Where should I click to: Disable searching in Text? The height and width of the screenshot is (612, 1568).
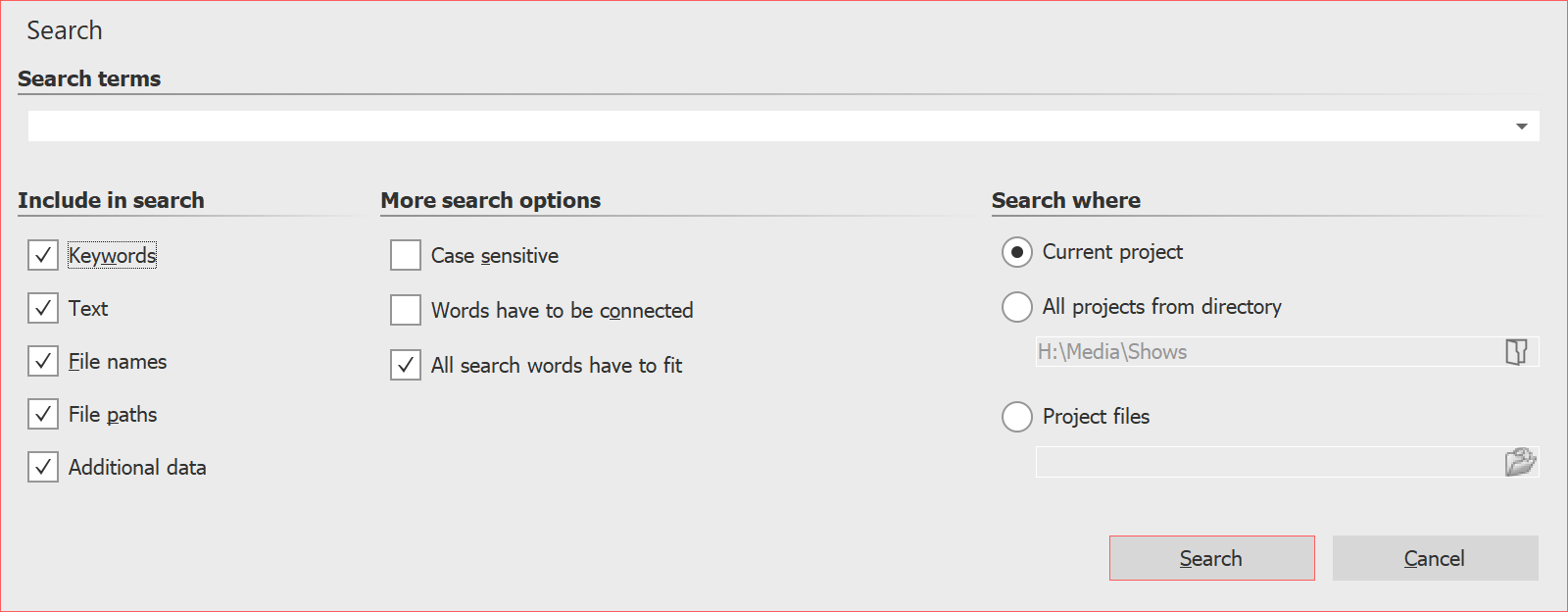[x=42, y=308]
